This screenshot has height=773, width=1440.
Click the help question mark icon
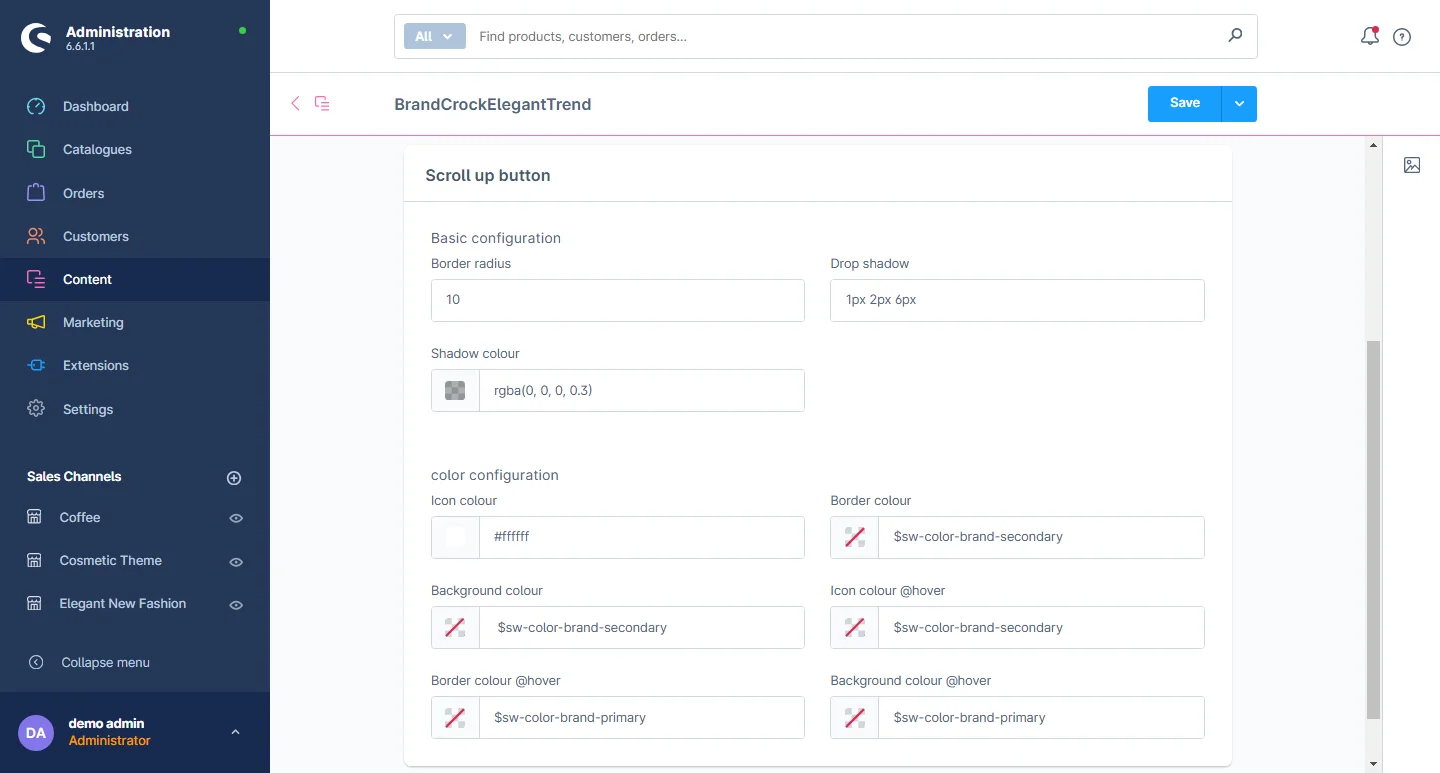coord(1402,37)
